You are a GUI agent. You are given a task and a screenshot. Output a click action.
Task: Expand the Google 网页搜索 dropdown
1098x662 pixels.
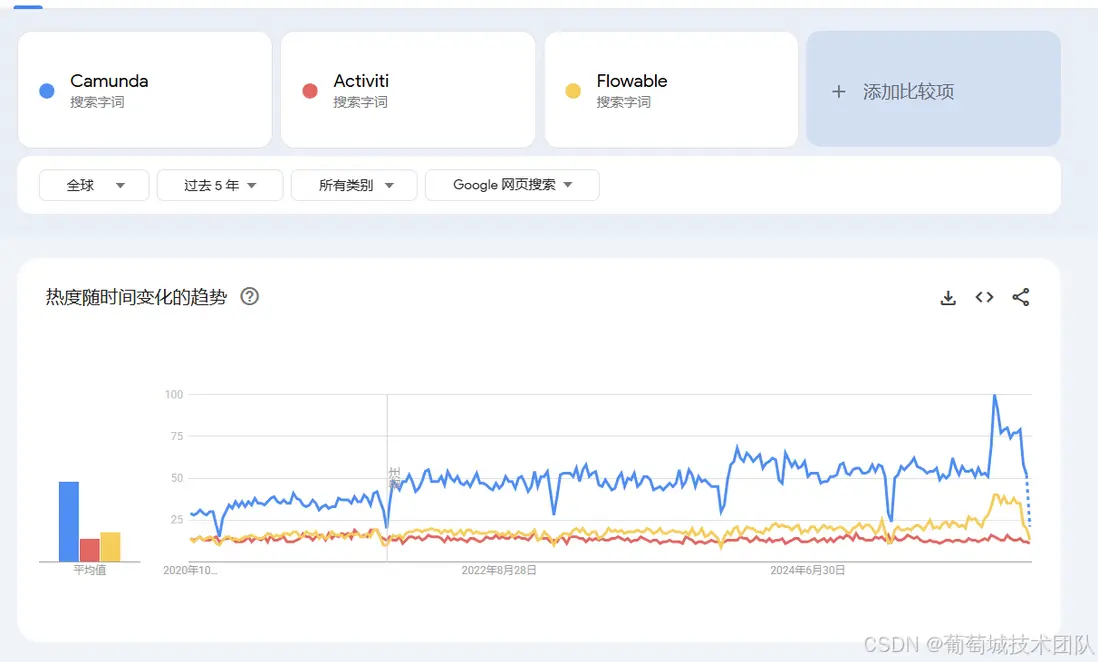click(512, 185)
